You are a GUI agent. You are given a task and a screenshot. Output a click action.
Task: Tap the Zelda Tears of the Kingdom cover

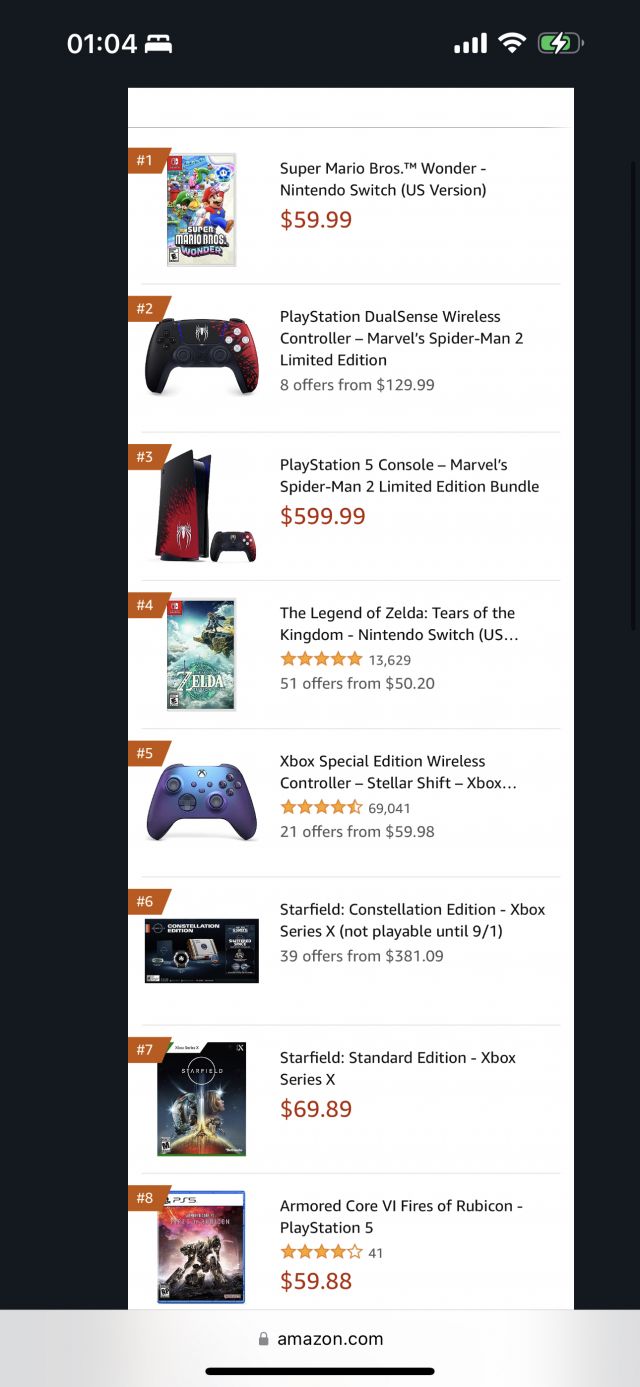click(x=201, y=655)
